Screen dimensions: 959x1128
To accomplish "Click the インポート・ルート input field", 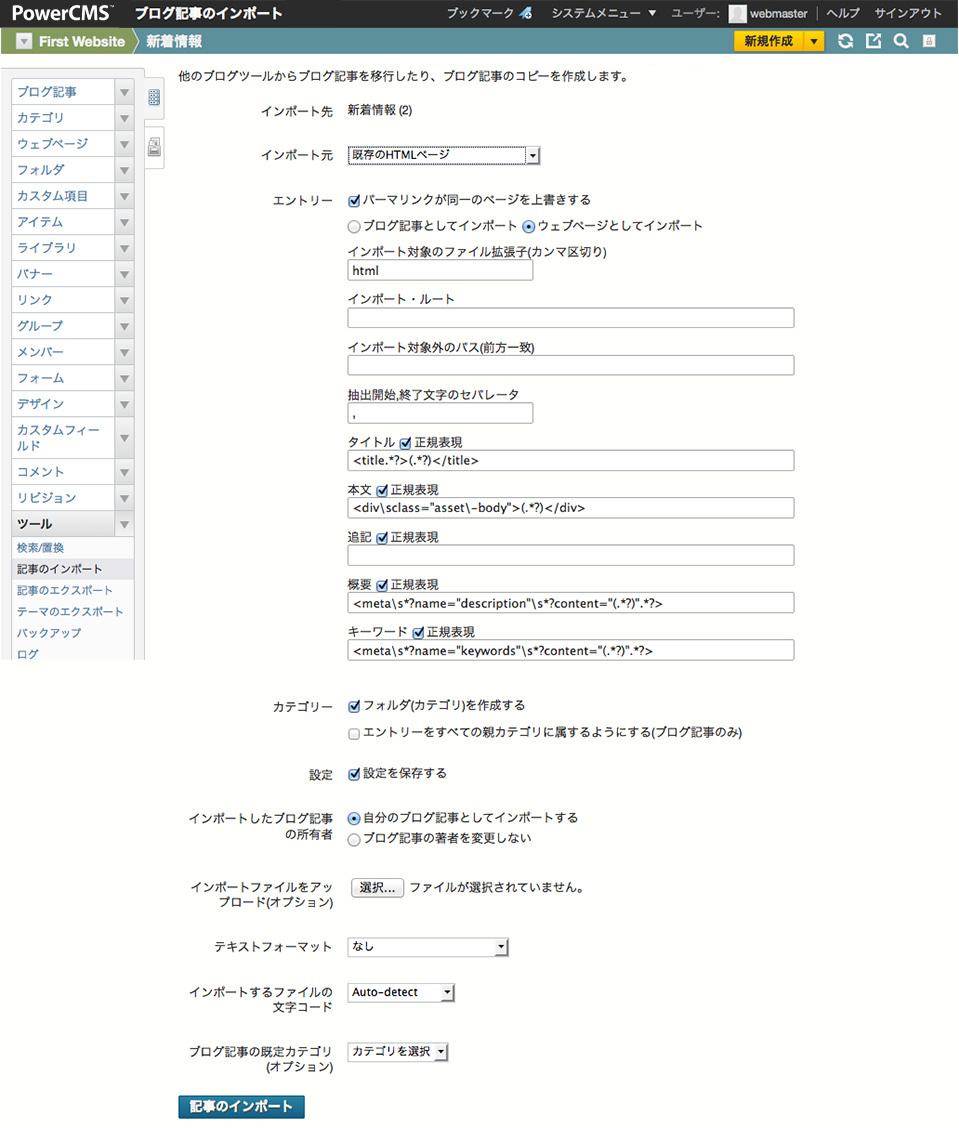I will 571,318.
